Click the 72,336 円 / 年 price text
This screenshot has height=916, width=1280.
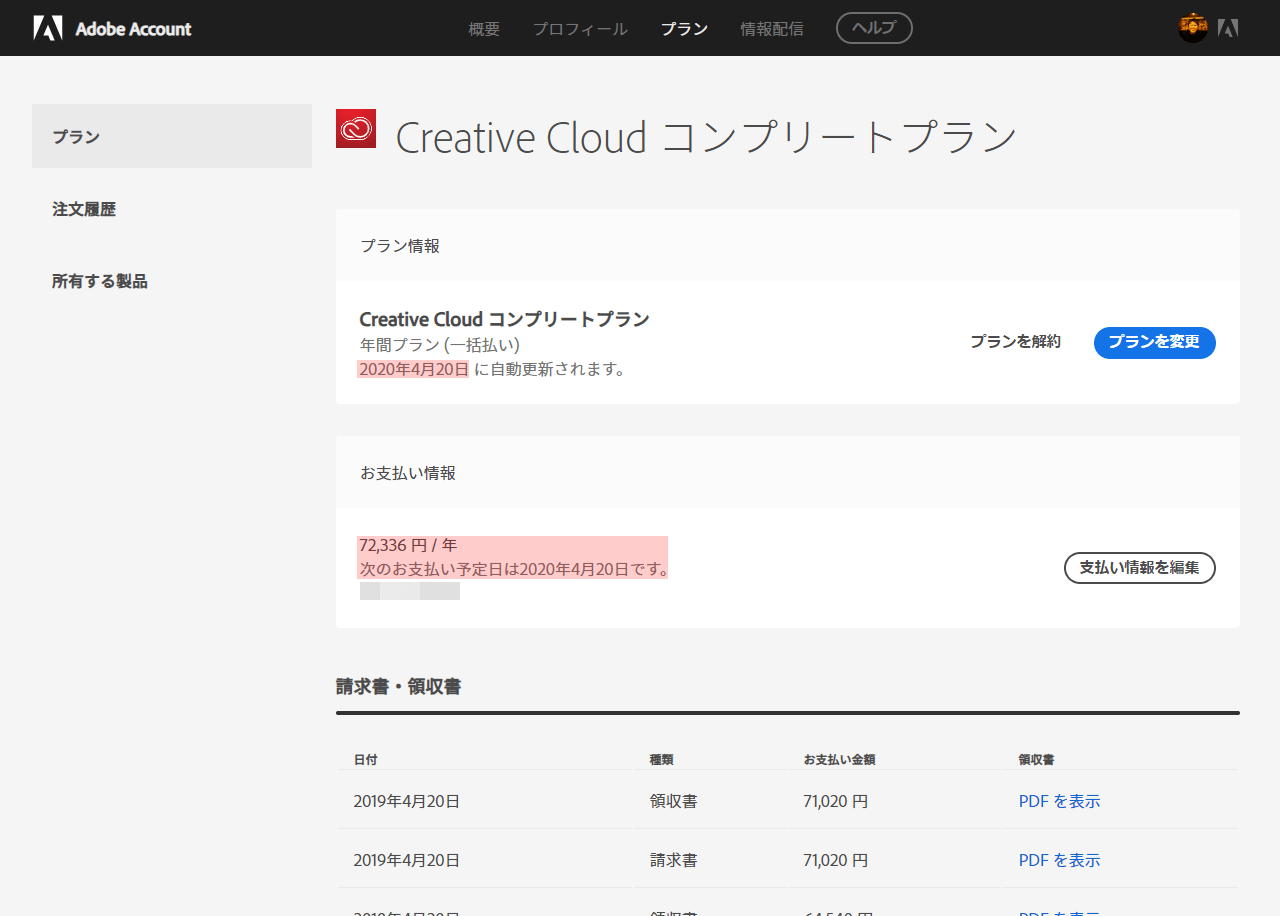coord(408,545)
